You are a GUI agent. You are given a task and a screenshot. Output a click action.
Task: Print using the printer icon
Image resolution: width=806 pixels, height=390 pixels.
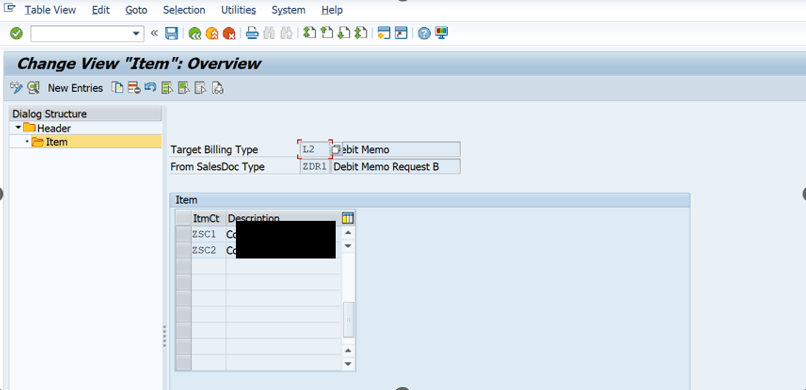251,33
